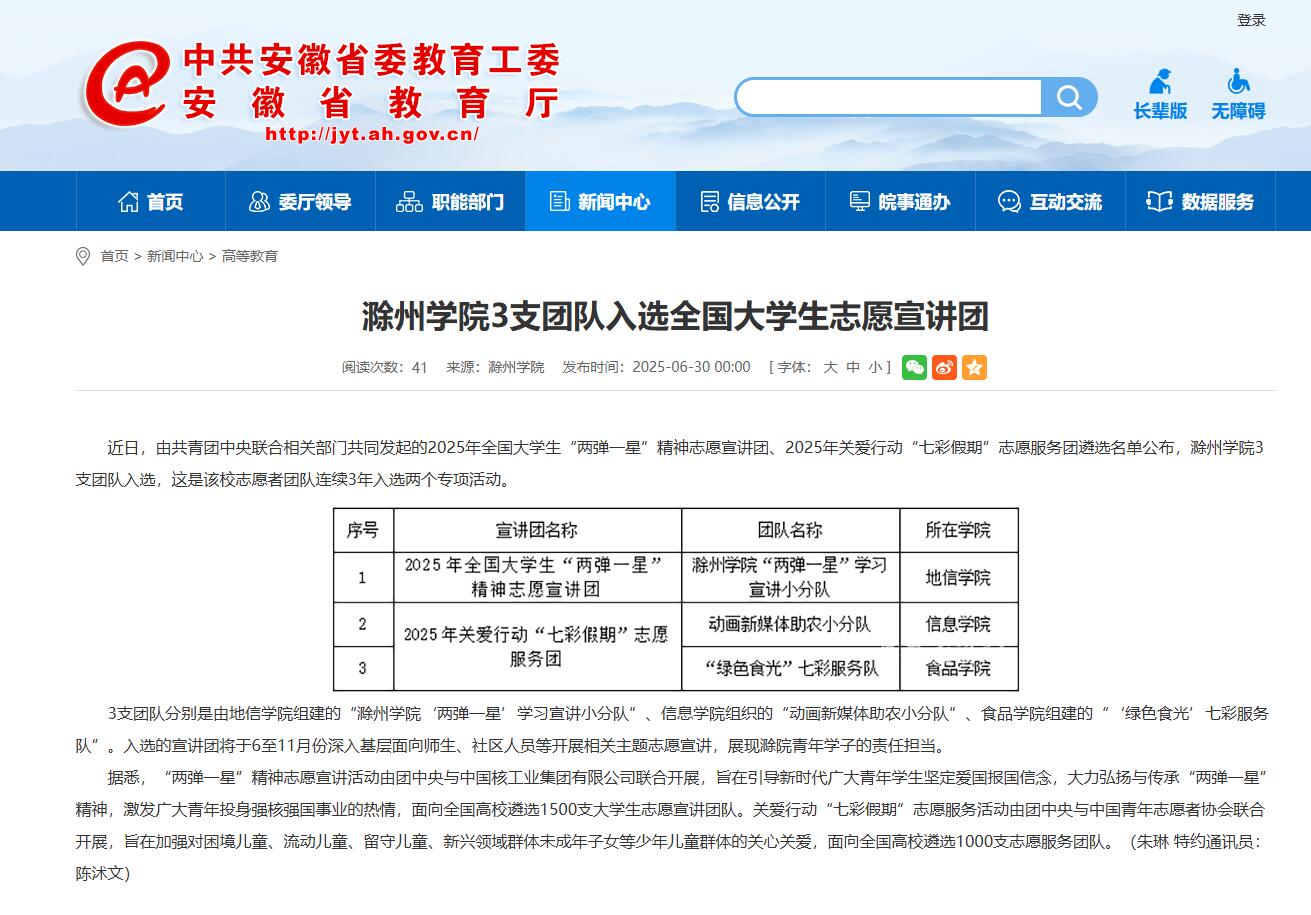Set font size to 中
The height and width of the screenshot is (915, 1311).
tap(853, 367)
